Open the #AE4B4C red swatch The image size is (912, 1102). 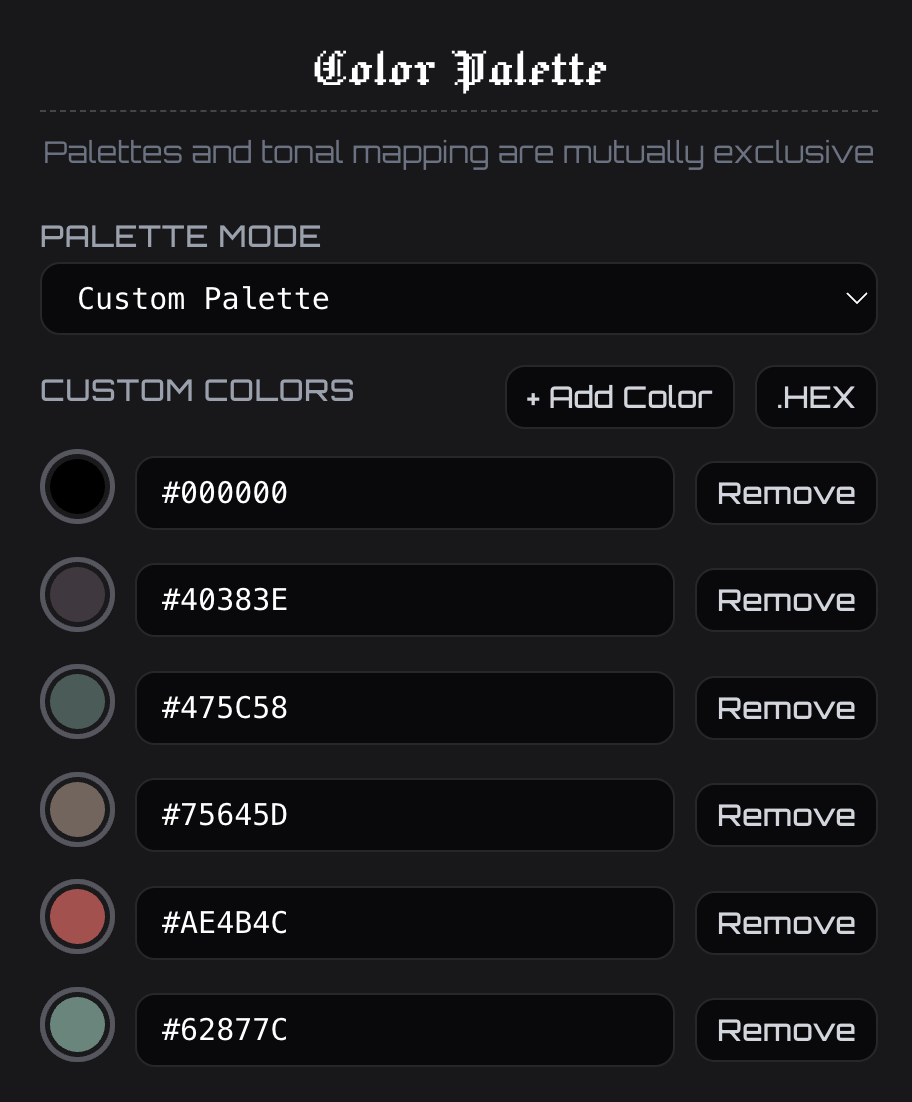pos(77,917)
